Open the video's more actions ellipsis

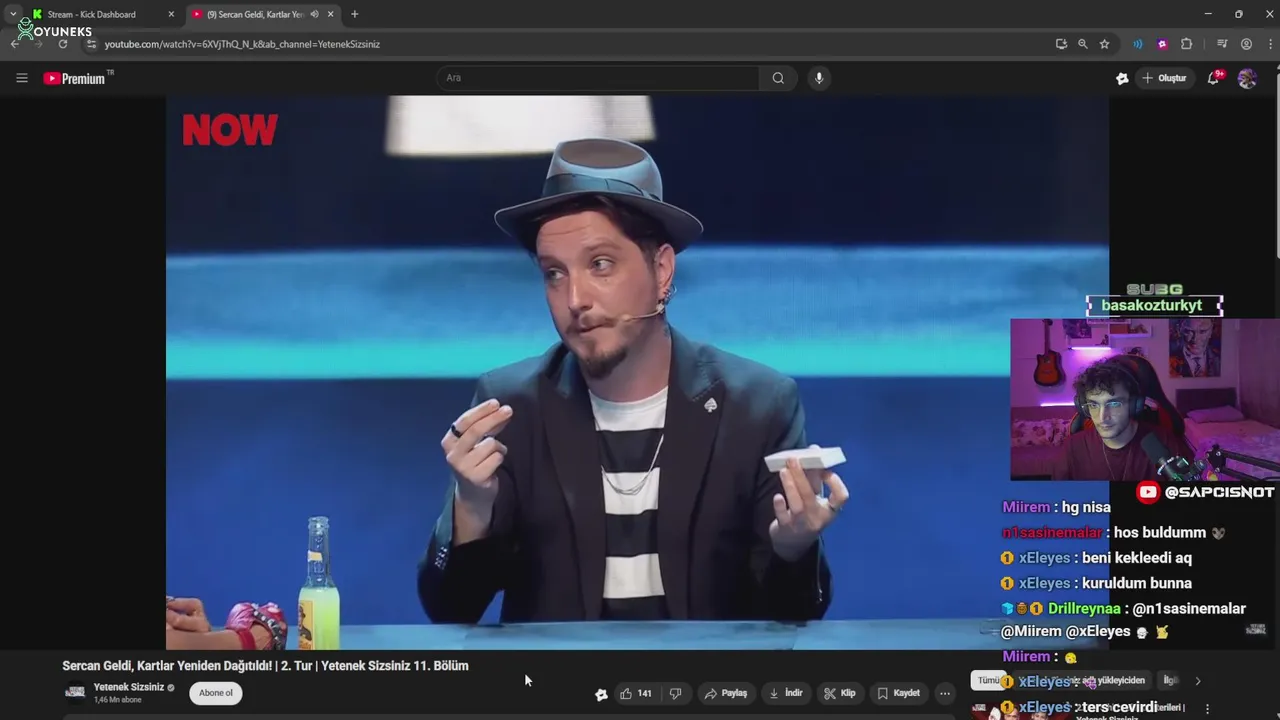[x=944, y=693]
